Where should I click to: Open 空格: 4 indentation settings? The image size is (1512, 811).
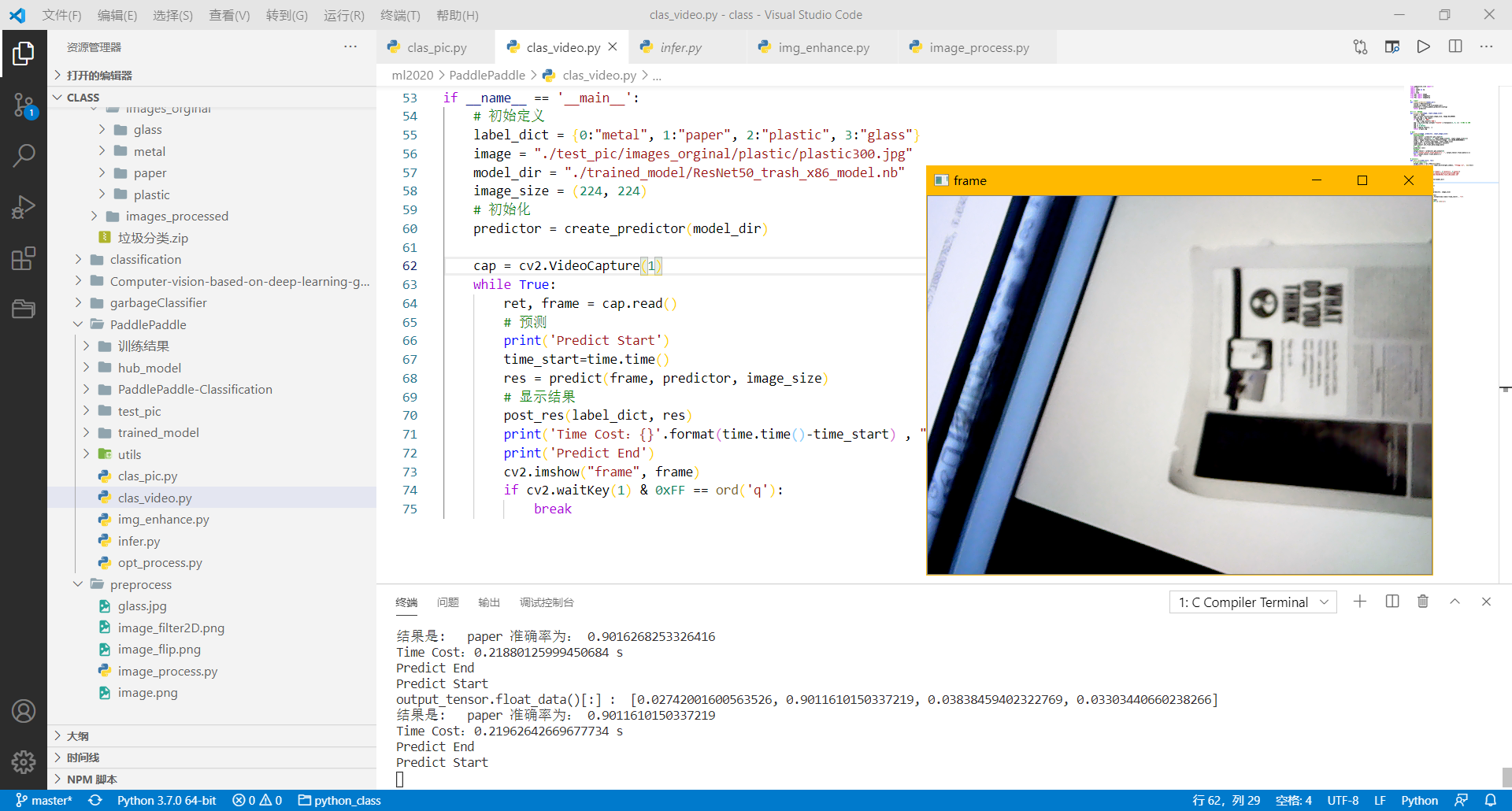click(1293, 800)
